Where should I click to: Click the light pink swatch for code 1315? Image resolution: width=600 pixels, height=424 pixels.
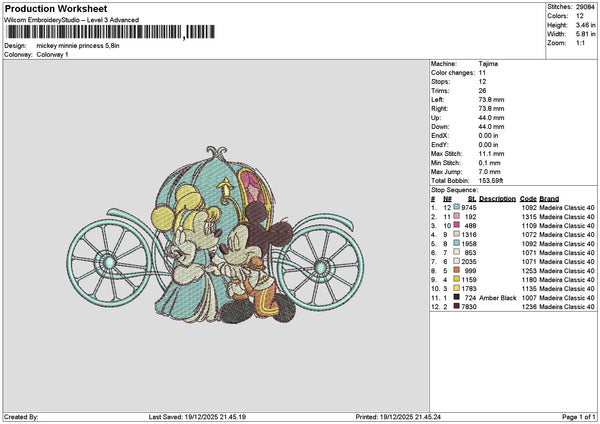pos(456,217)
